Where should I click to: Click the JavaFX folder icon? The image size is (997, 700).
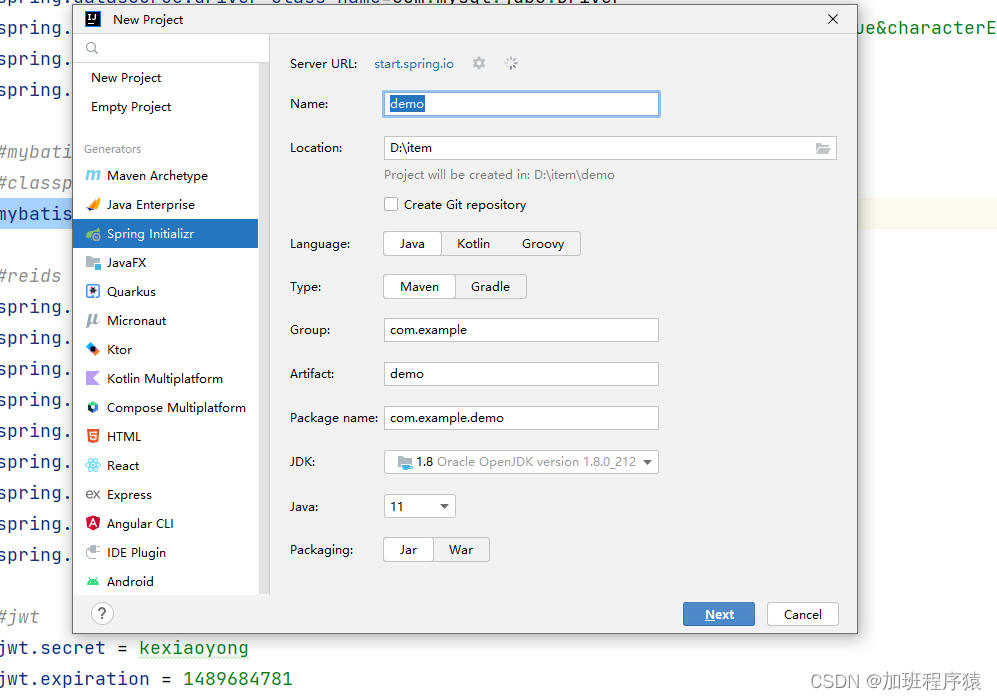coord(93,262)
